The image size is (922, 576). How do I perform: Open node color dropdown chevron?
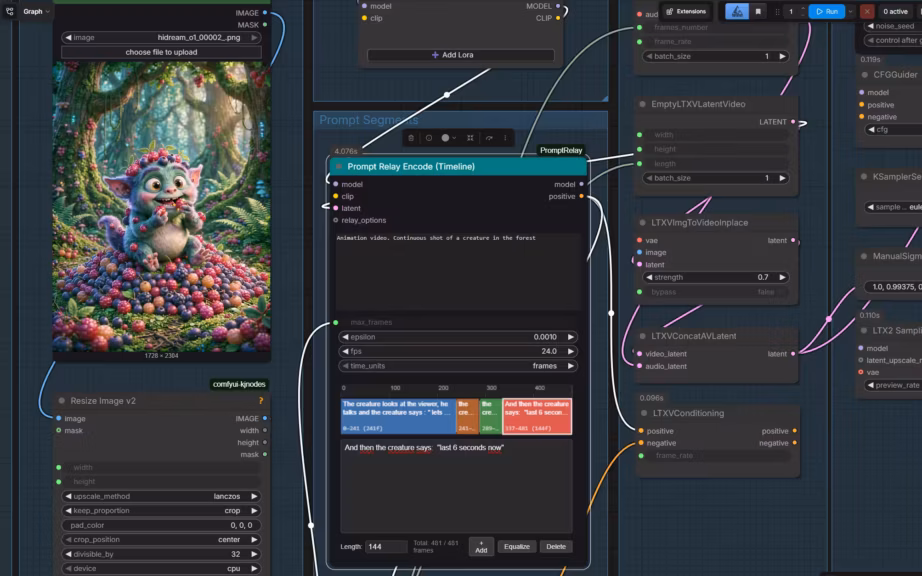tap(454, 138)
